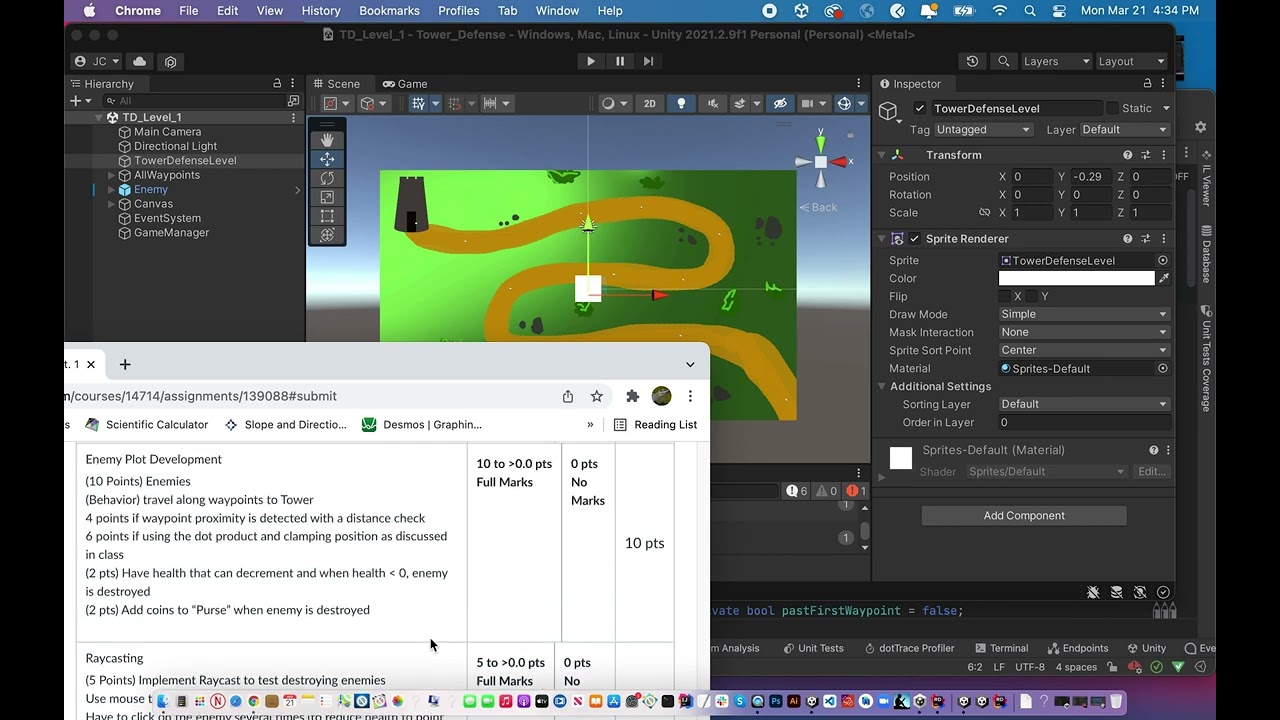Open Chrome File menu
Screen dimensions: 1280x720
pyautogui.click(x=189, y=11)
